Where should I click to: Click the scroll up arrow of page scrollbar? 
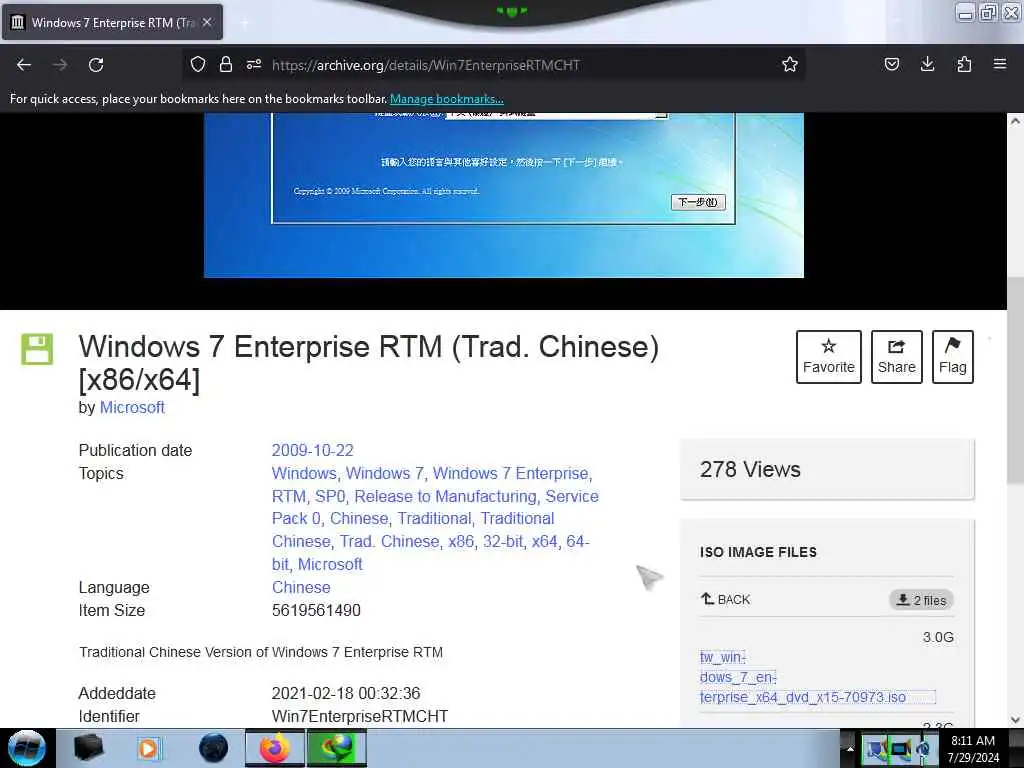[1015, 121]
